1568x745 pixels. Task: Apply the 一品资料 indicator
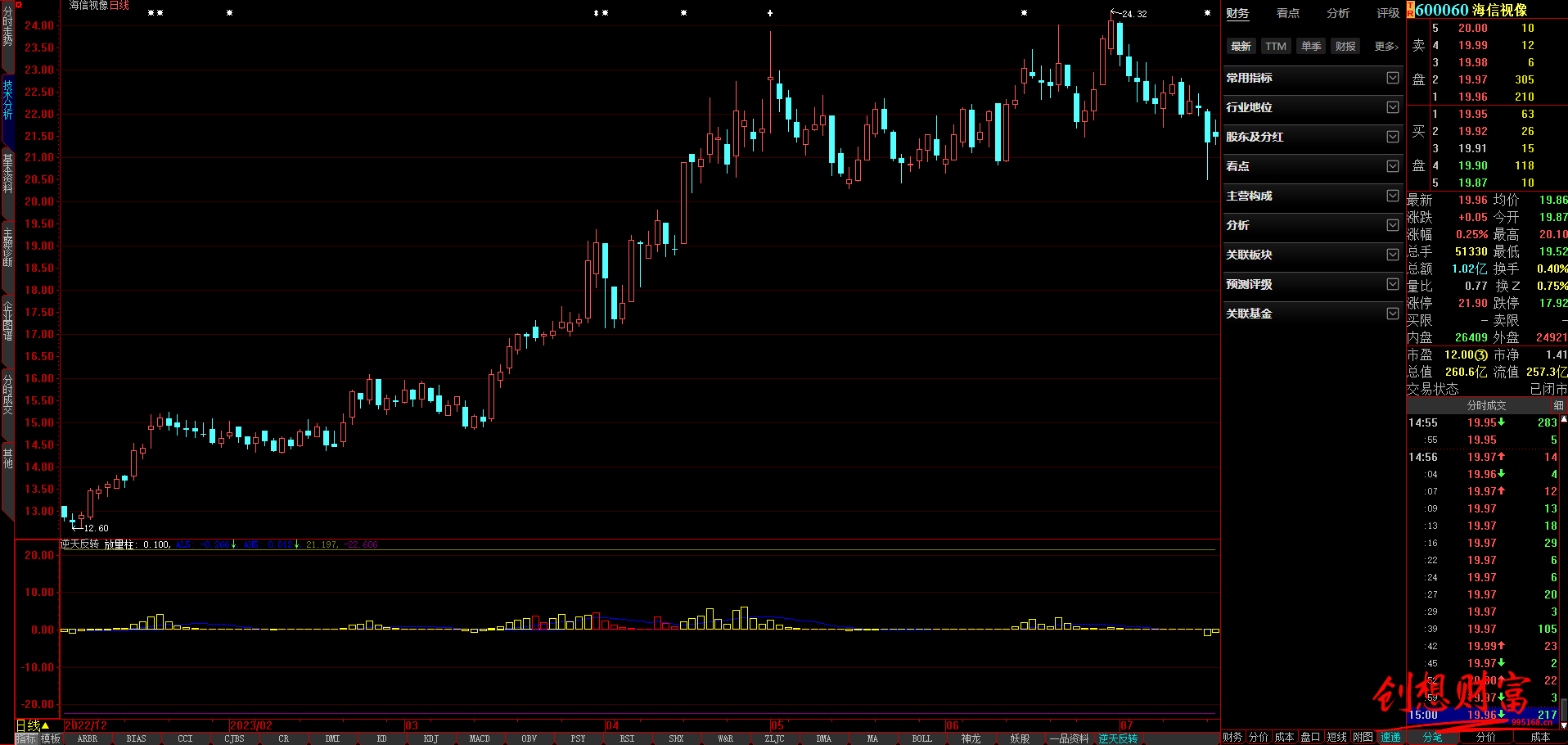pyautogui.click(x=1070, y=738)
